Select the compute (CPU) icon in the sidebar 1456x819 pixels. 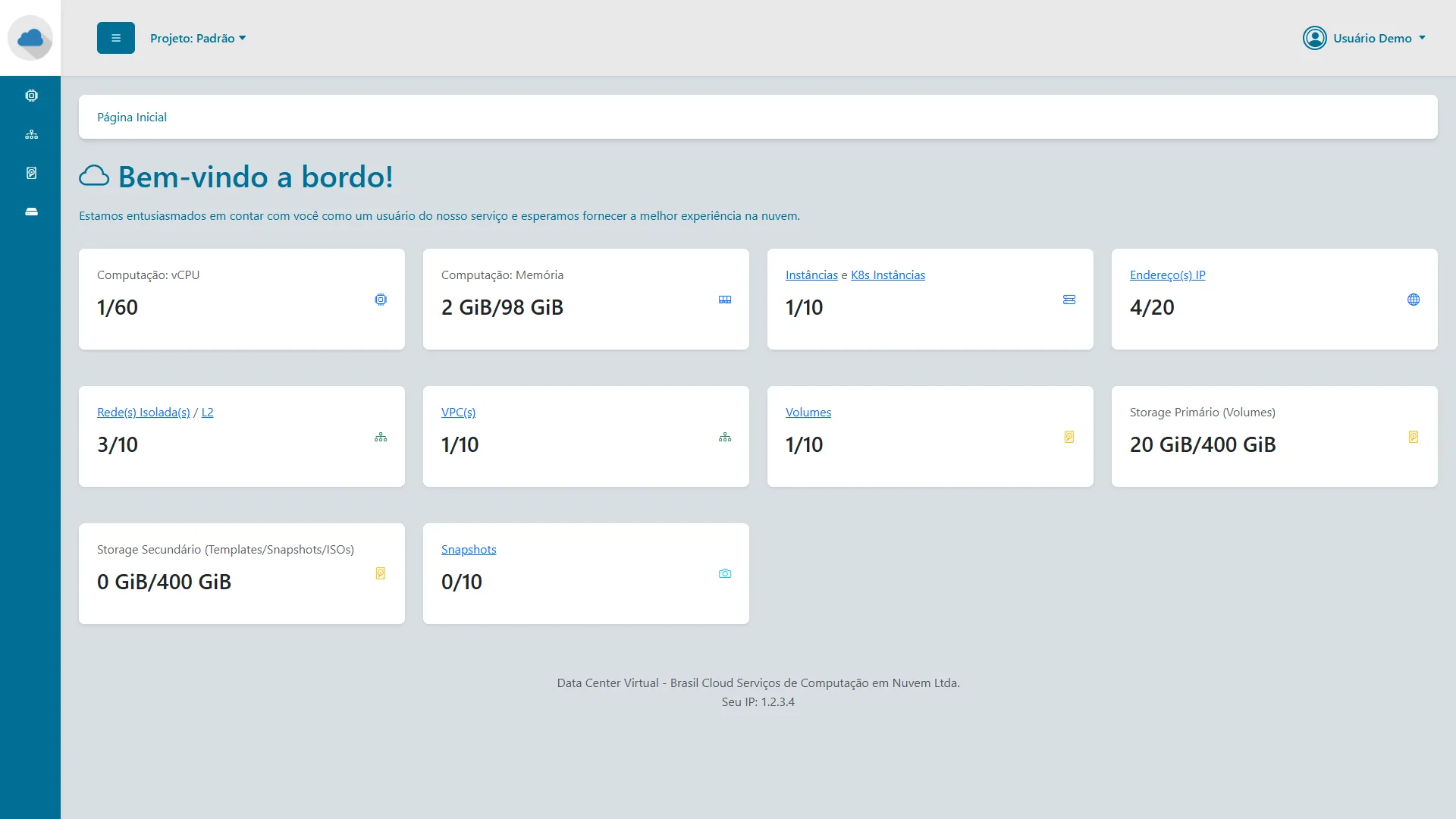[30, 95]
